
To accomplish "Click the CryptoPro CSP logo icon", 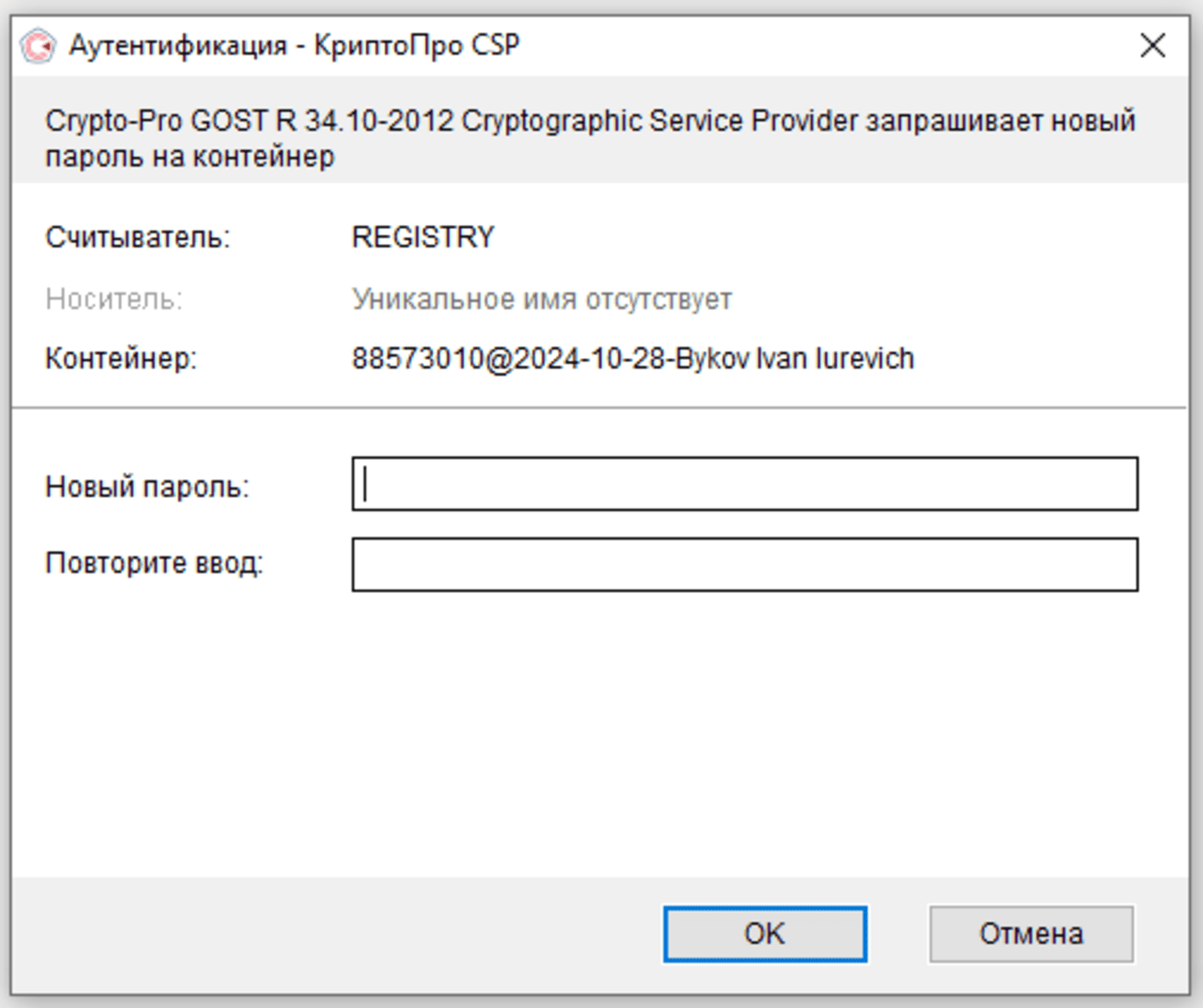I will [38, 46].
